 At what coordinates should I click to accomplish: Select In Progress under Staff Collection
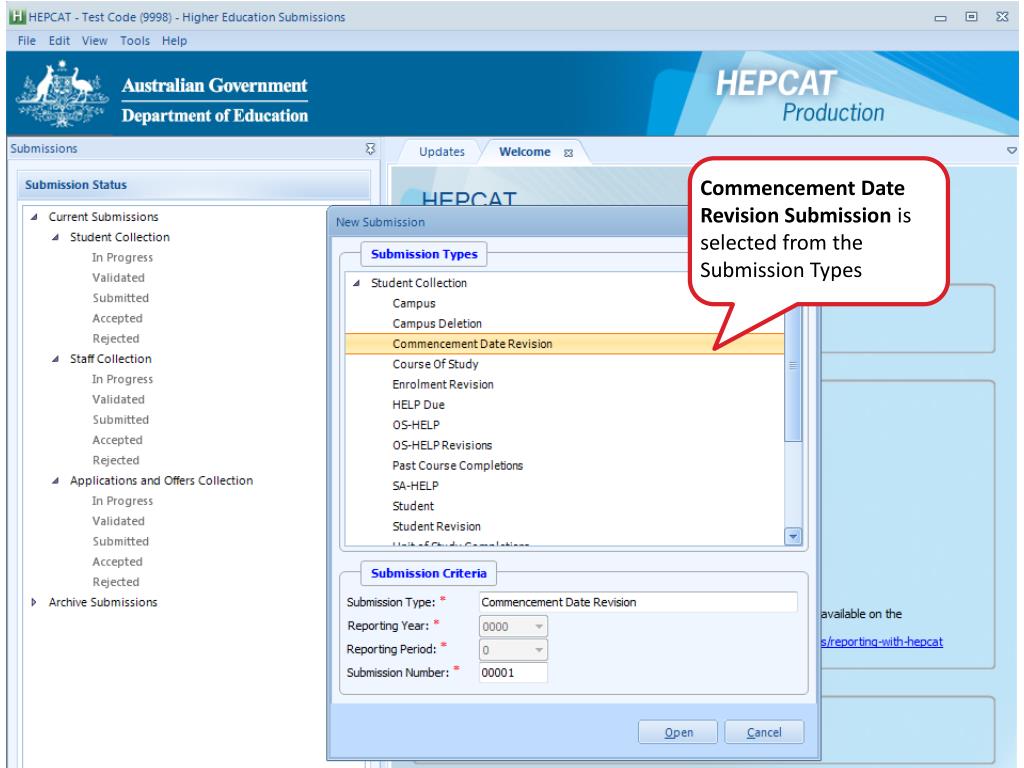(x=122, y=379)
